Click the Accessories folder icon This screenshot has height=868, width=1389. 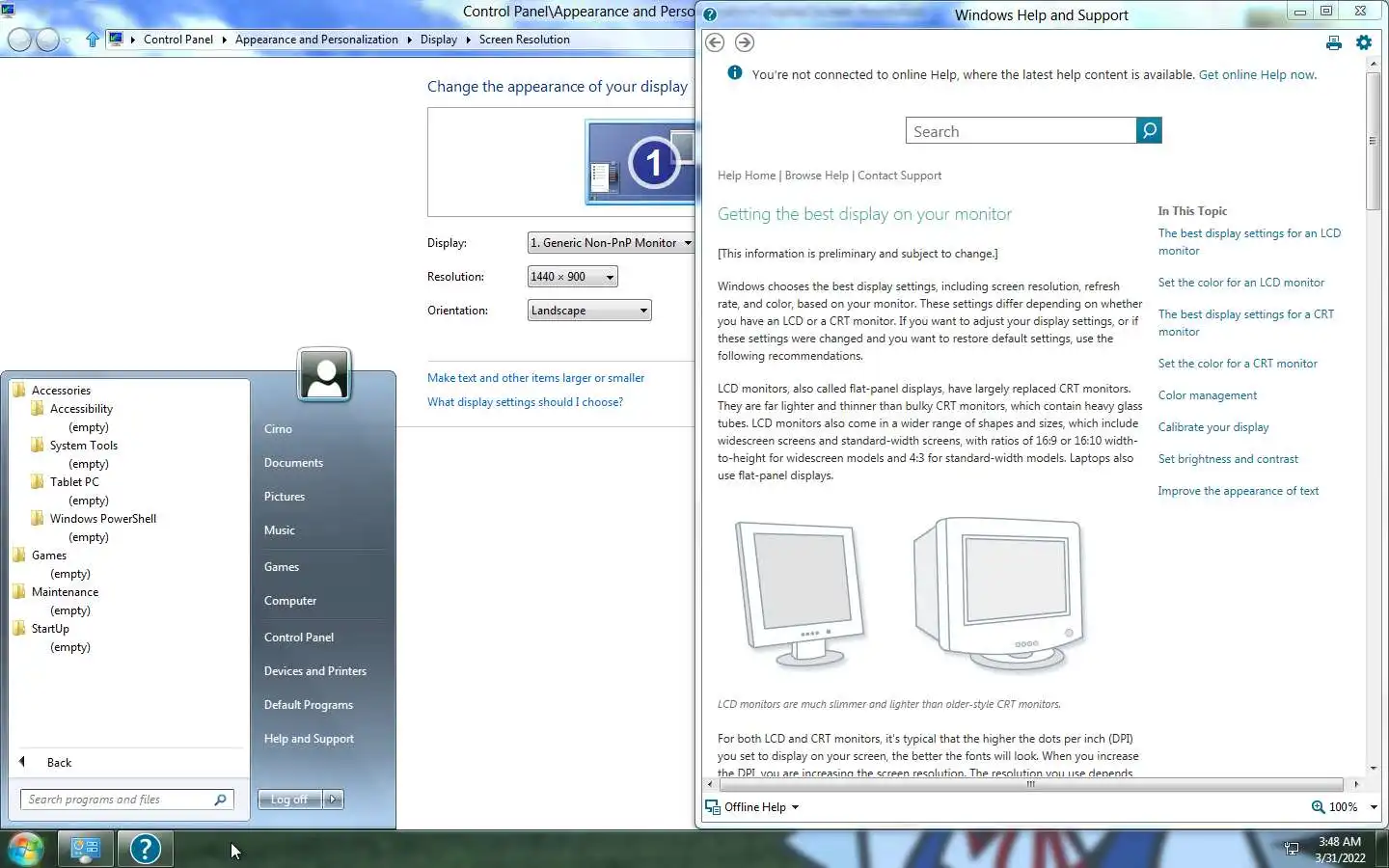pos(19,390)
